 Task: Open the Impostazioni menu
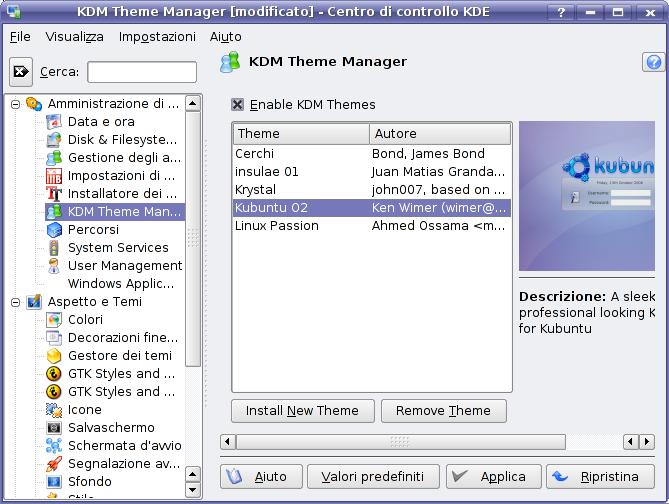pos(157,36)
